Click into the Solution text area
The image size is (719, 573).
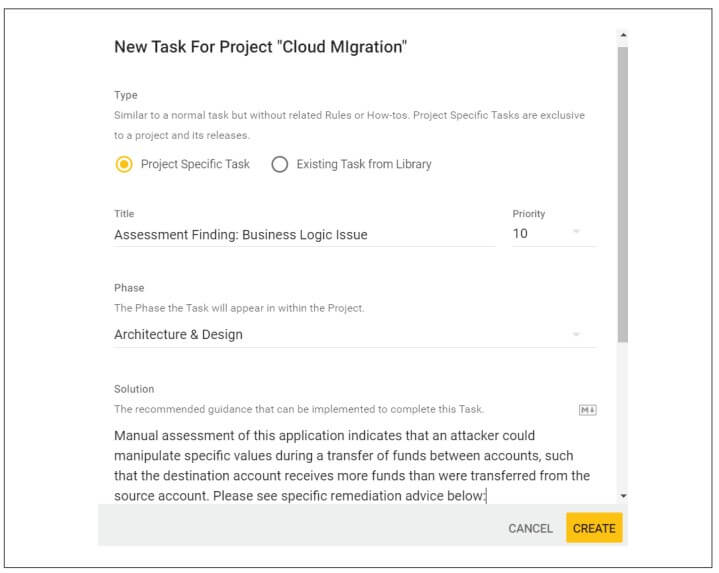(x=352, y=465)
